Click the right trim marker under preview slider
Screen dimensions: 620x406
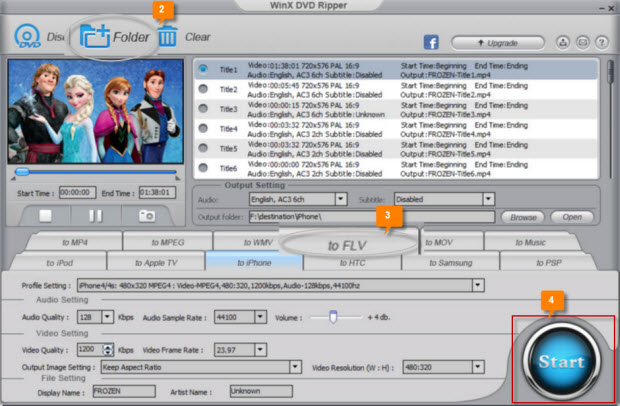(178, 178)
